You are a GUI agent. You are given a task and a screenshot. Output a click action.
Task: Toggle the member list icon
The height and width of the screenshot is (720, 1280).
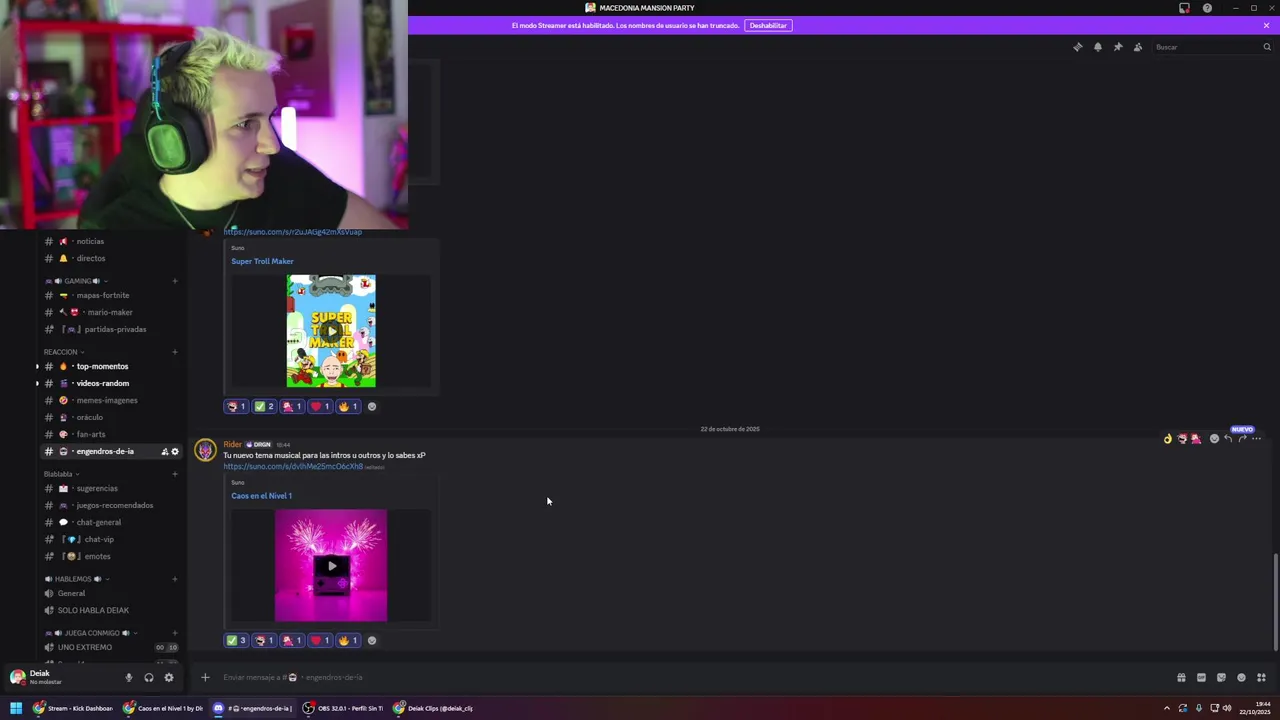click(1137, 47)
